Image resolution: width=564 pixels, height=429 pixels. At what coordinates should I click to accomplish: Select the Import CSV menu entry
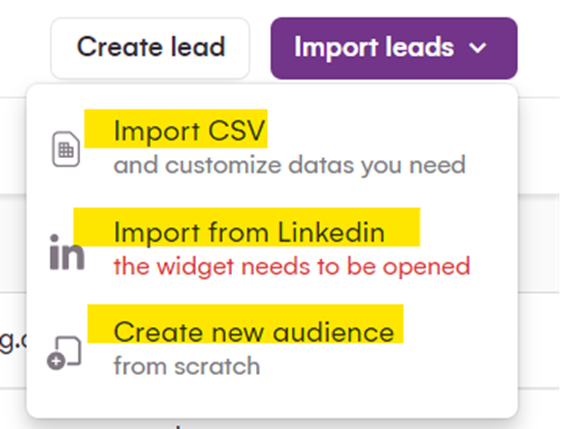(x=272, y=148)
